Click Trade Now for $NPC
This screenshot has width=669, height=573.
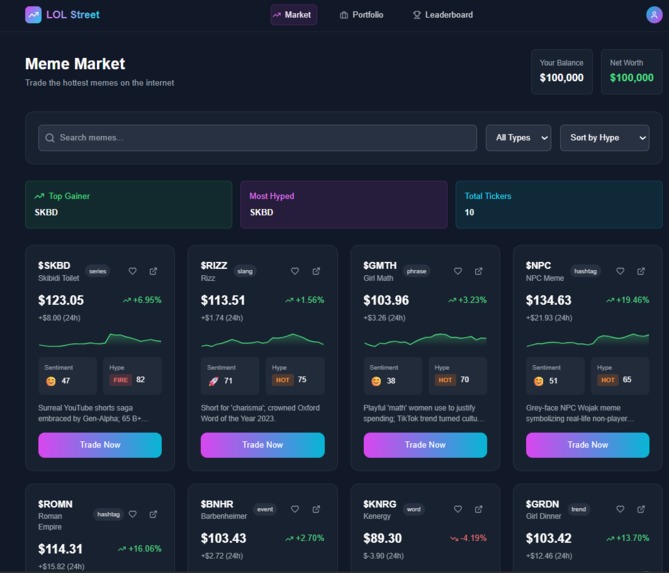[588, 445]
